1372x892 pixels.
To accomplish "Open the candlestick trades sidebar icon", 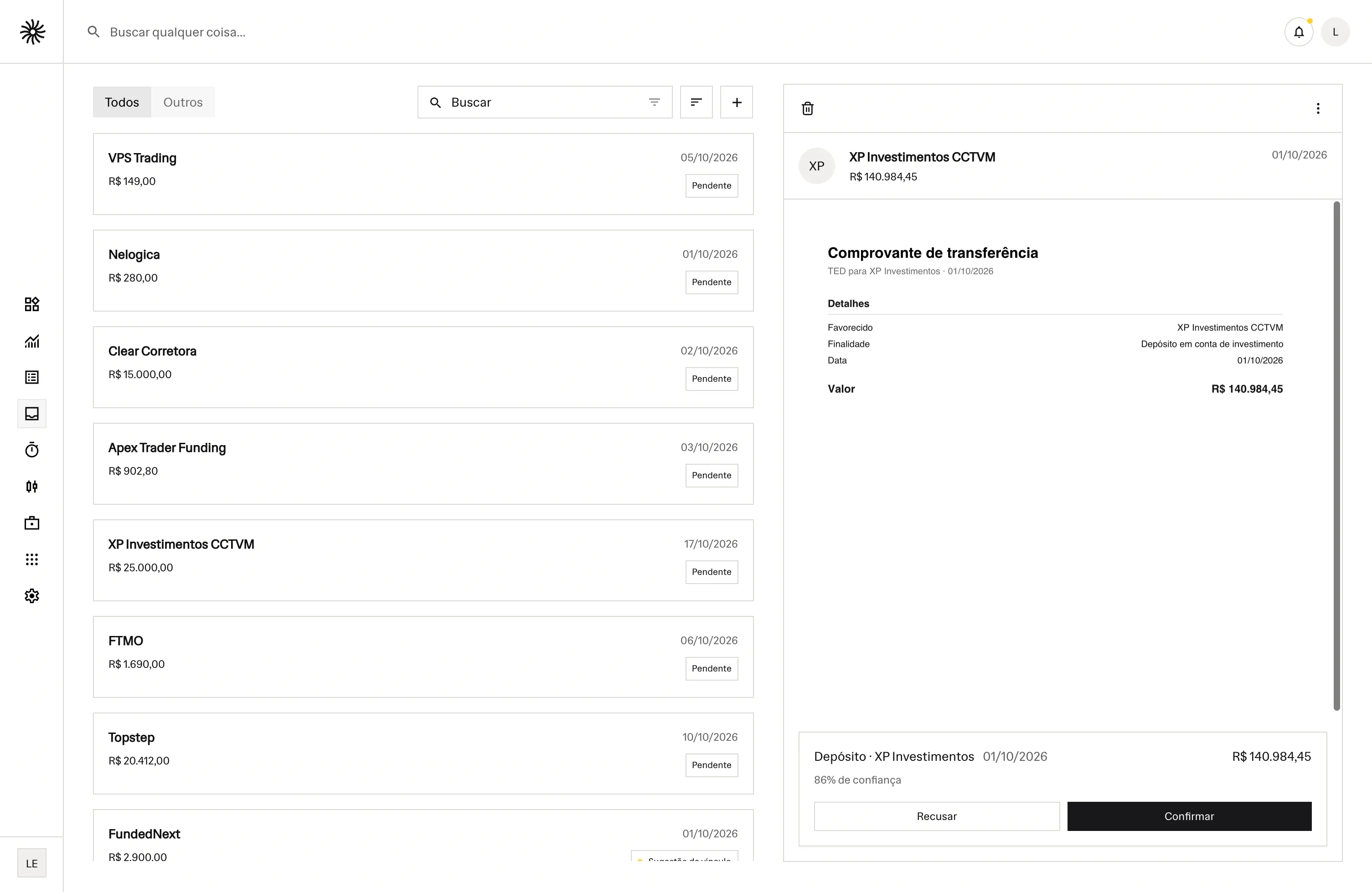I will coord(32,487).
